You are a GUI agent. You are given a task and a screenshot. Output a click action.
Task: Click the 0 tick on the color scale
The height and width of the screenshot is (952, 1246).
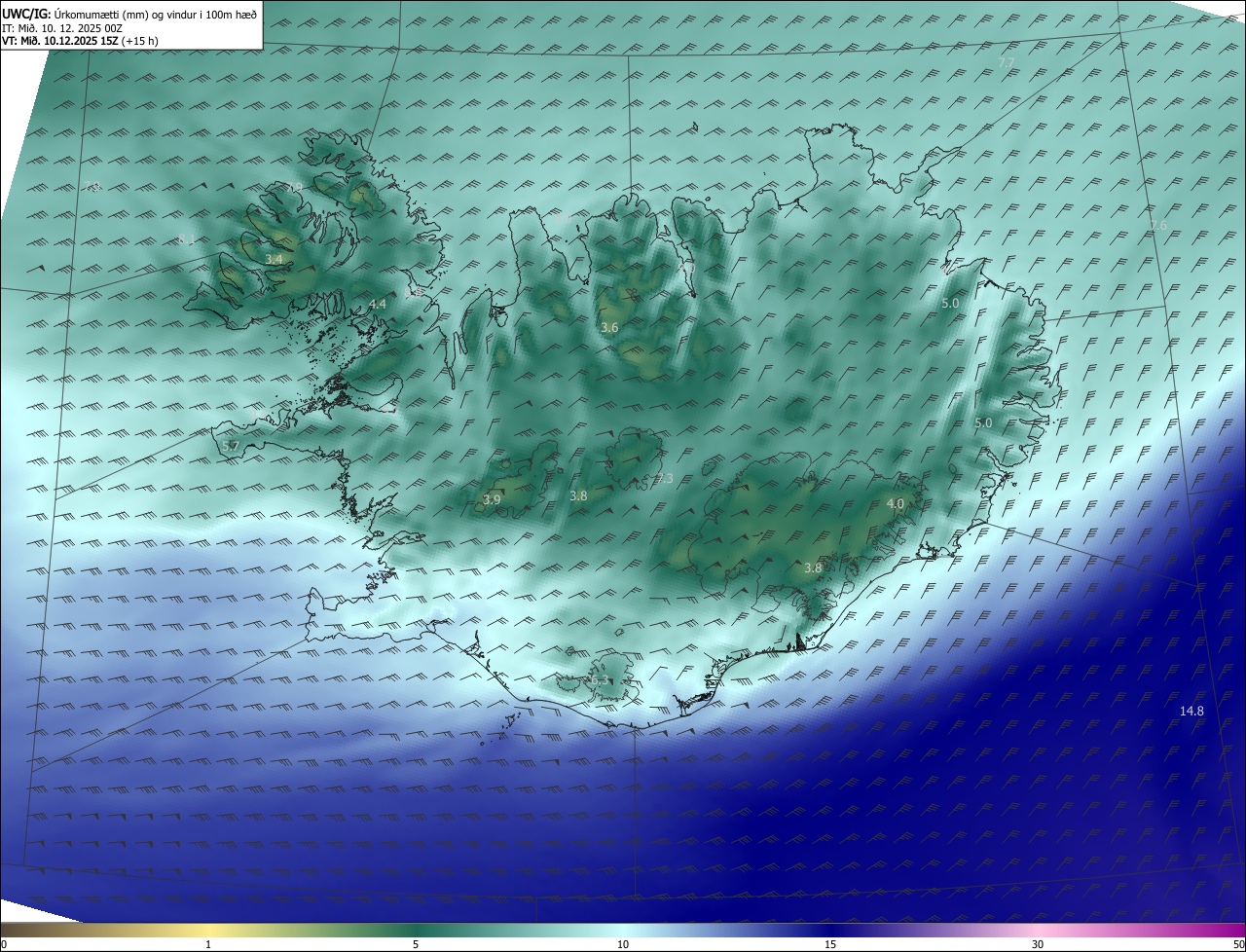coord(4,944)
